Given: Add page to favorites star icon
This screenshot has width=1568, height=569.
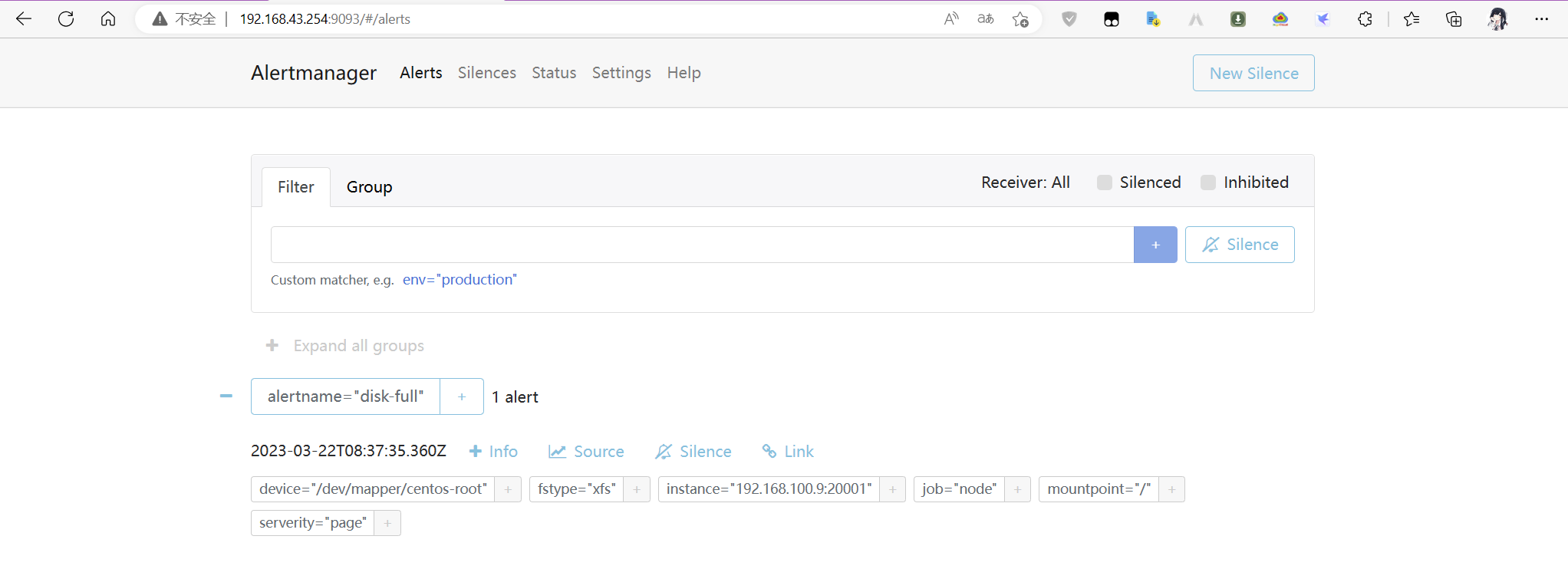Looking at the screenshot, I should point(1020,19).
